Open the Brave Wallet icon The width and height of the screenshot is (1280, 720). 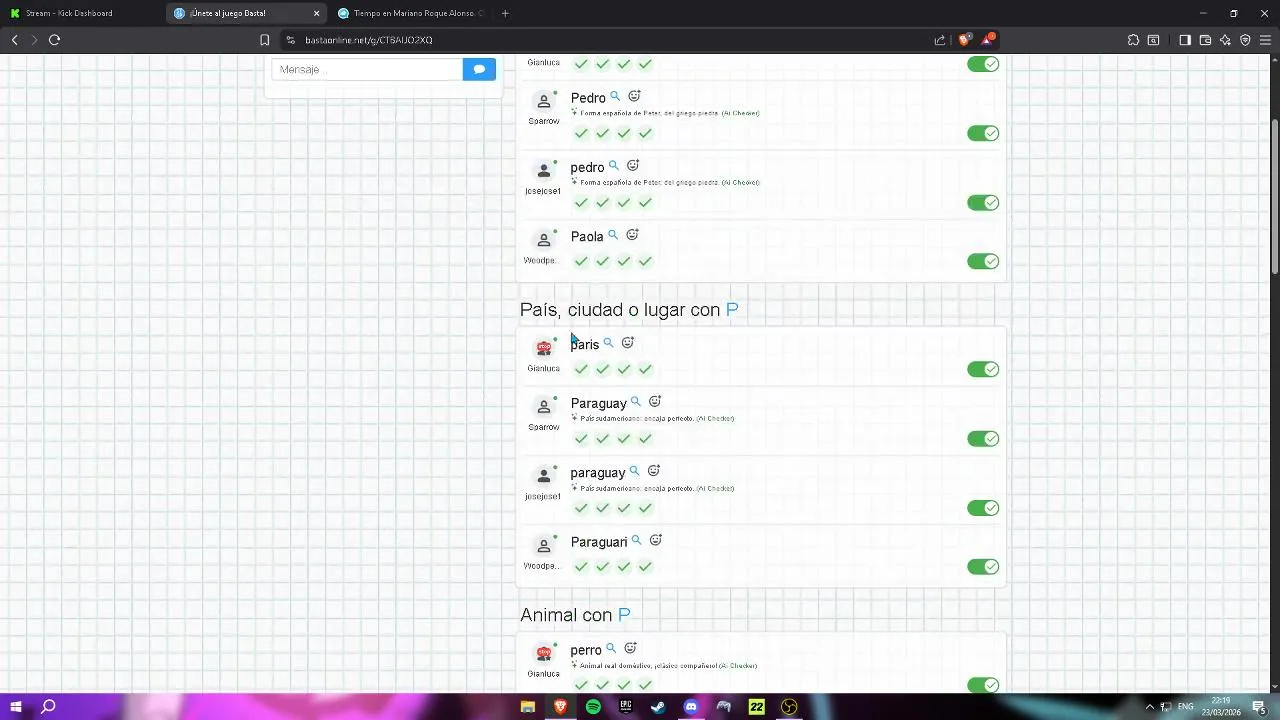pos(1205,40)
